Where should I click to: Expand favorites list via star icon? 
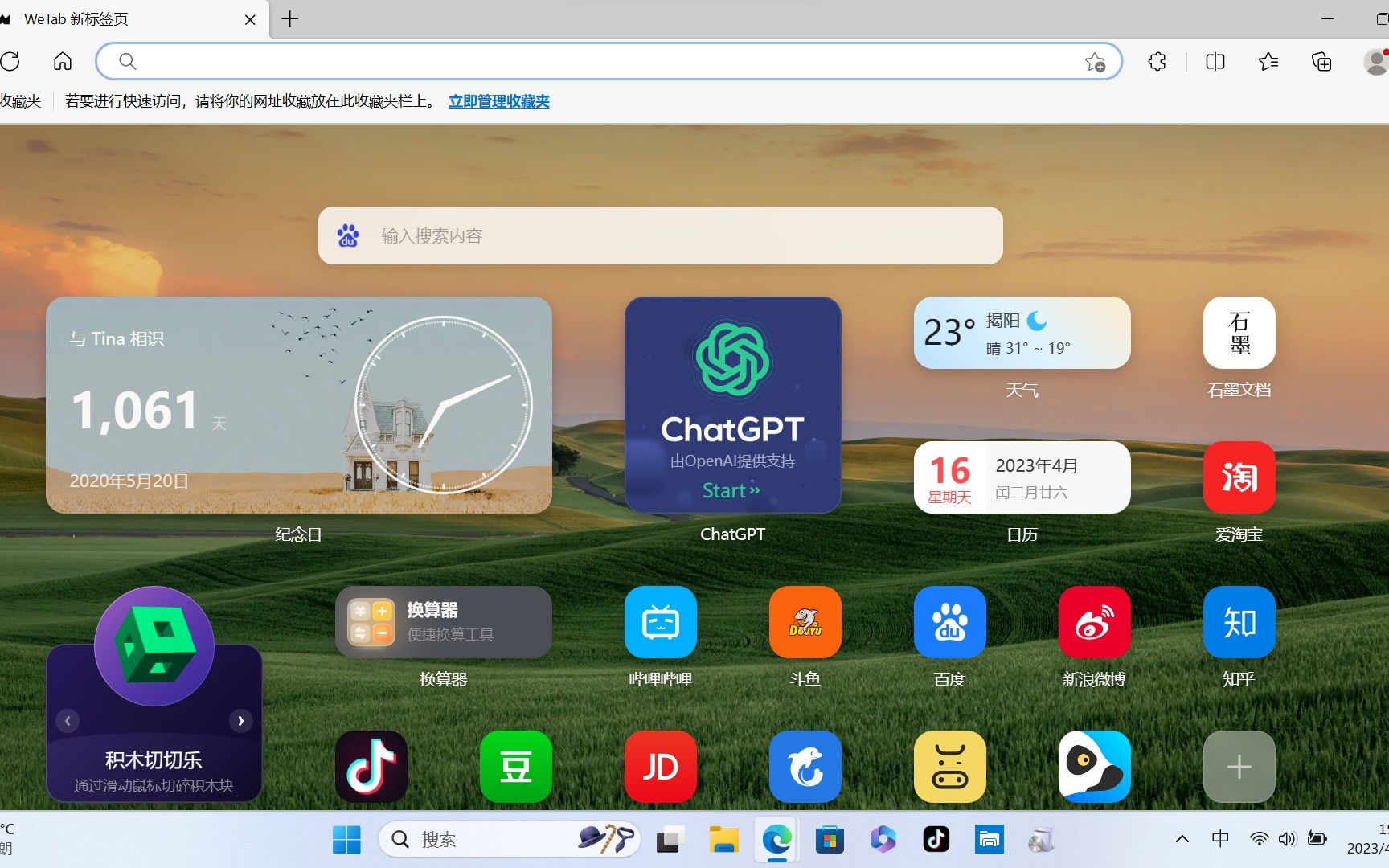pyautogui.click(x=1268, y=61)
